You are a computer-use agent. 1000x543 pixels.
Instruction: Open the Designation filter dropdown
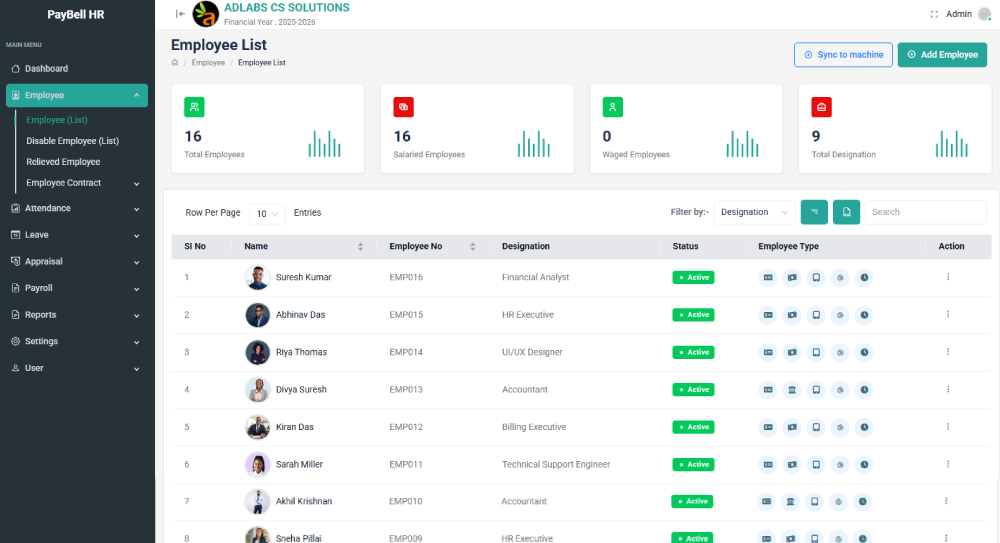pyautogui.click(x=754, y=212)
